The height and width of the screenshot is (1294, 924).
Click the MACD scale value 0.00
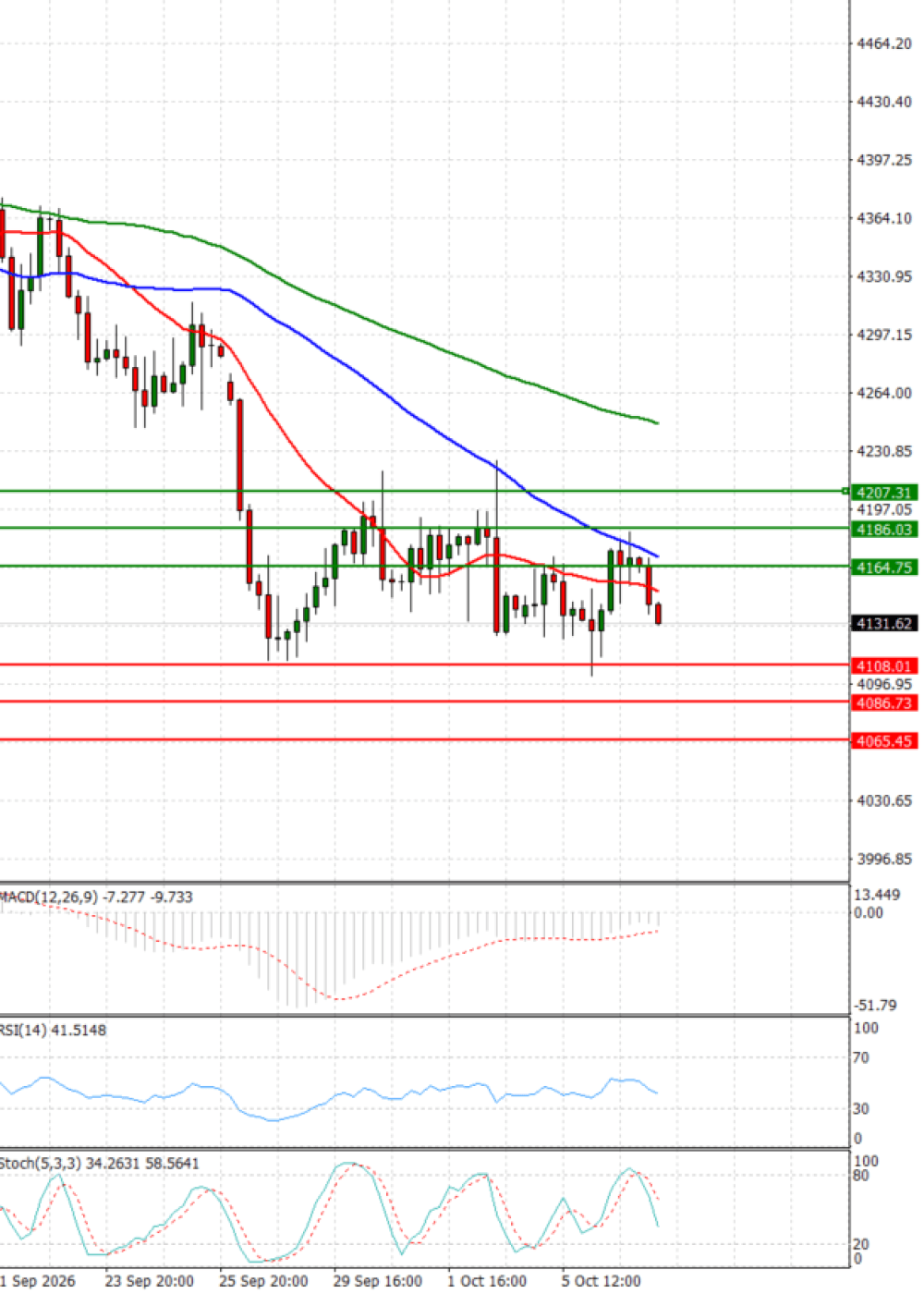(x=869, y=912)
